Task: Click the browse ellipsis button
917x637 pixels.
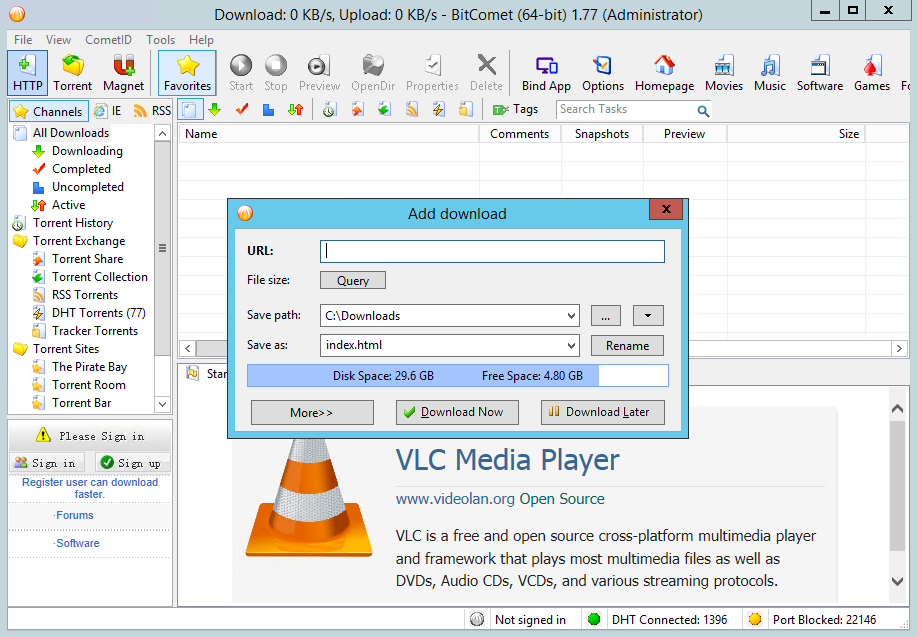Action: [605, 315]
